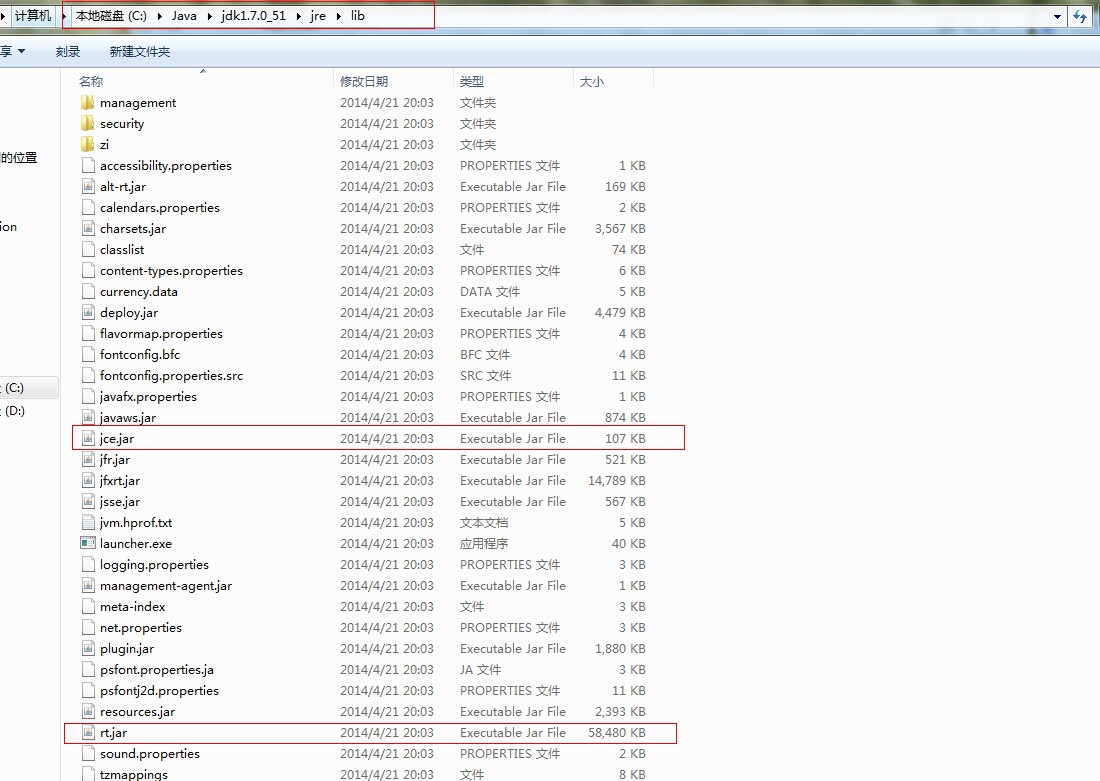Select charsets.jar file icon
The width and height of the screenshot is (1100, 781).
click(88, 229)
